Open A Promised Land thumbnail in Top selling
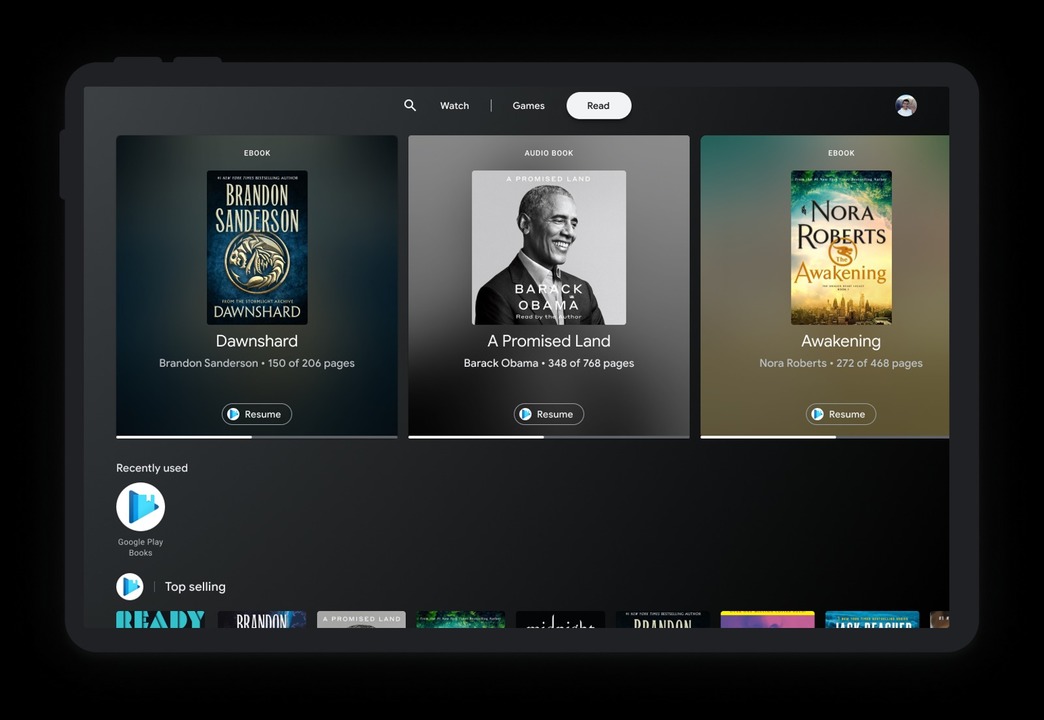Image resolution: width=1044 pixels, height=720 pixels. 362,619
